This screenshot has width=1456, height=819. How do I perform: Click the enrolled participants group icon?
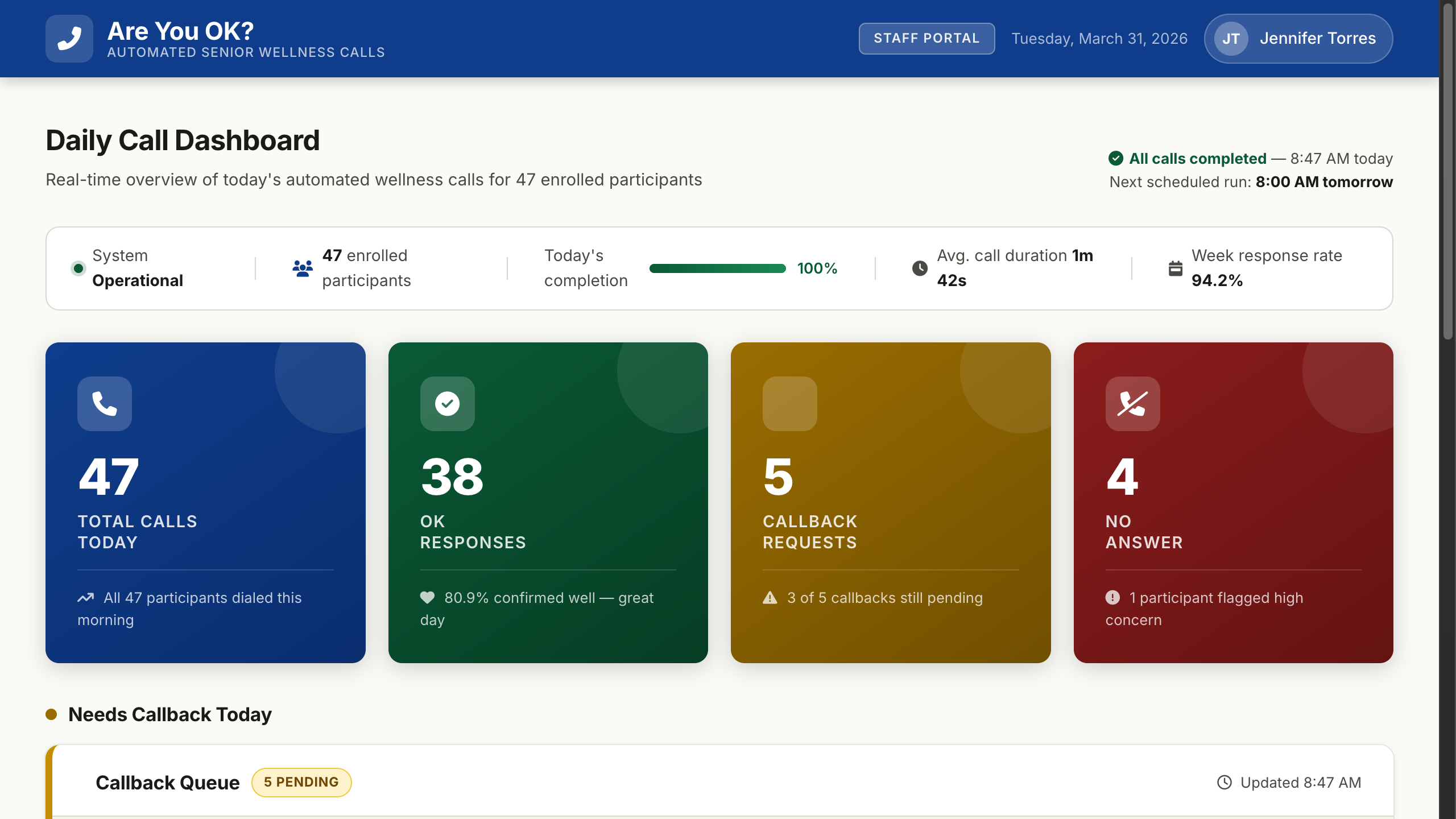point(302,268)
